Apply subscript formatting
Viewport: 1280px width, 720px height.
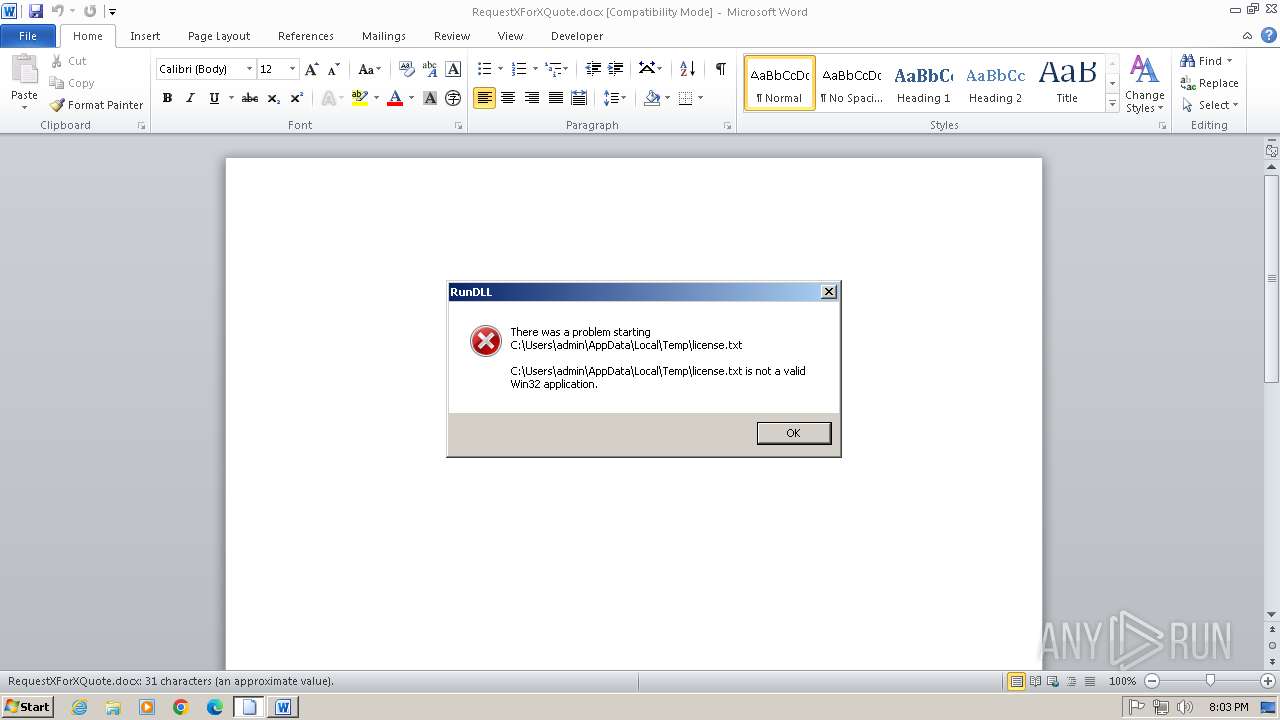[x=273, y=98]
